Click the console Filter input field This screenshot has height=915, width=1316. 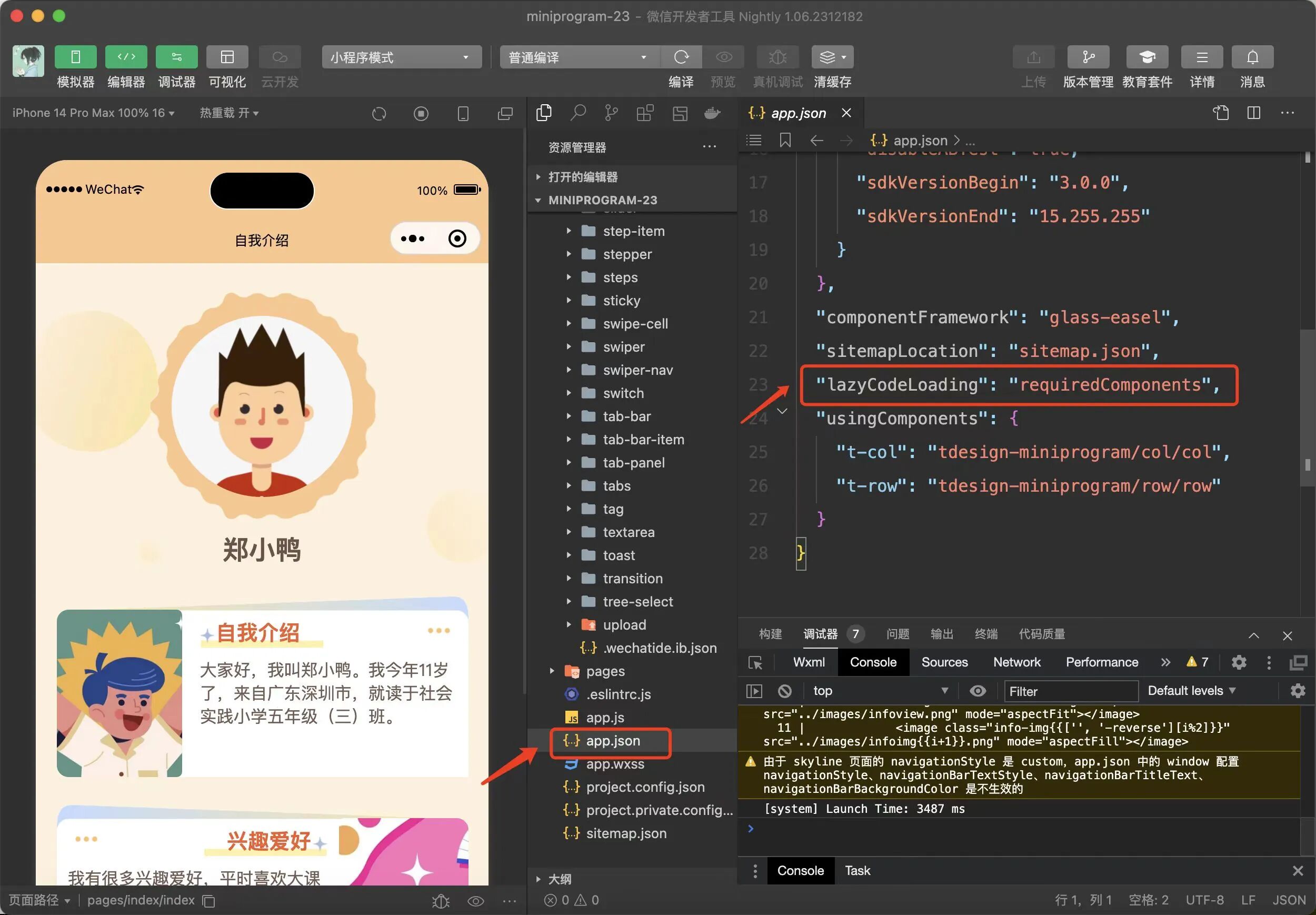pos(1070,691)
